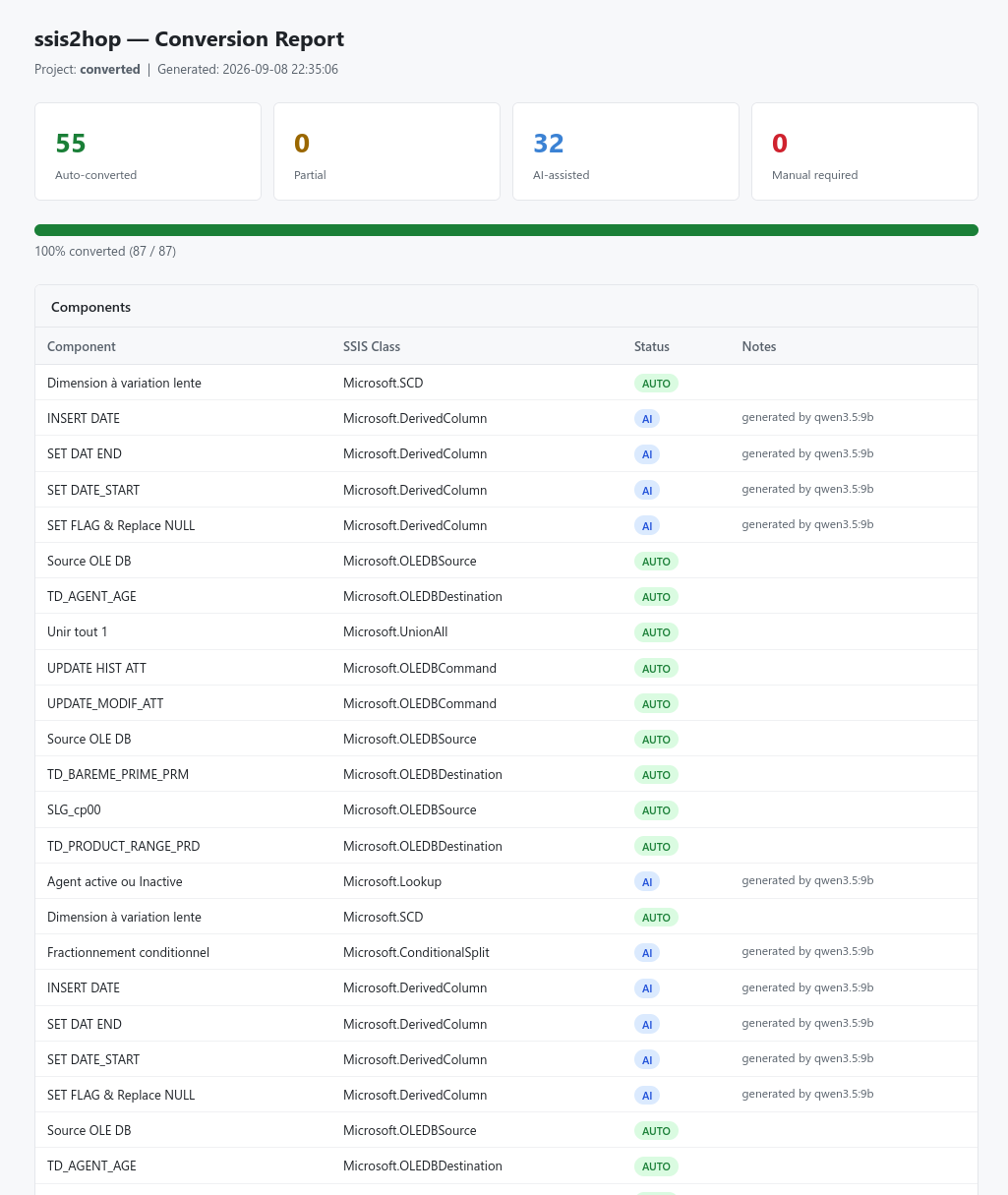This screenshot has height=1195, width=1008.
Task: Click AI badge in 'Agent active ou Inactive' row
Action: point(647,882)
